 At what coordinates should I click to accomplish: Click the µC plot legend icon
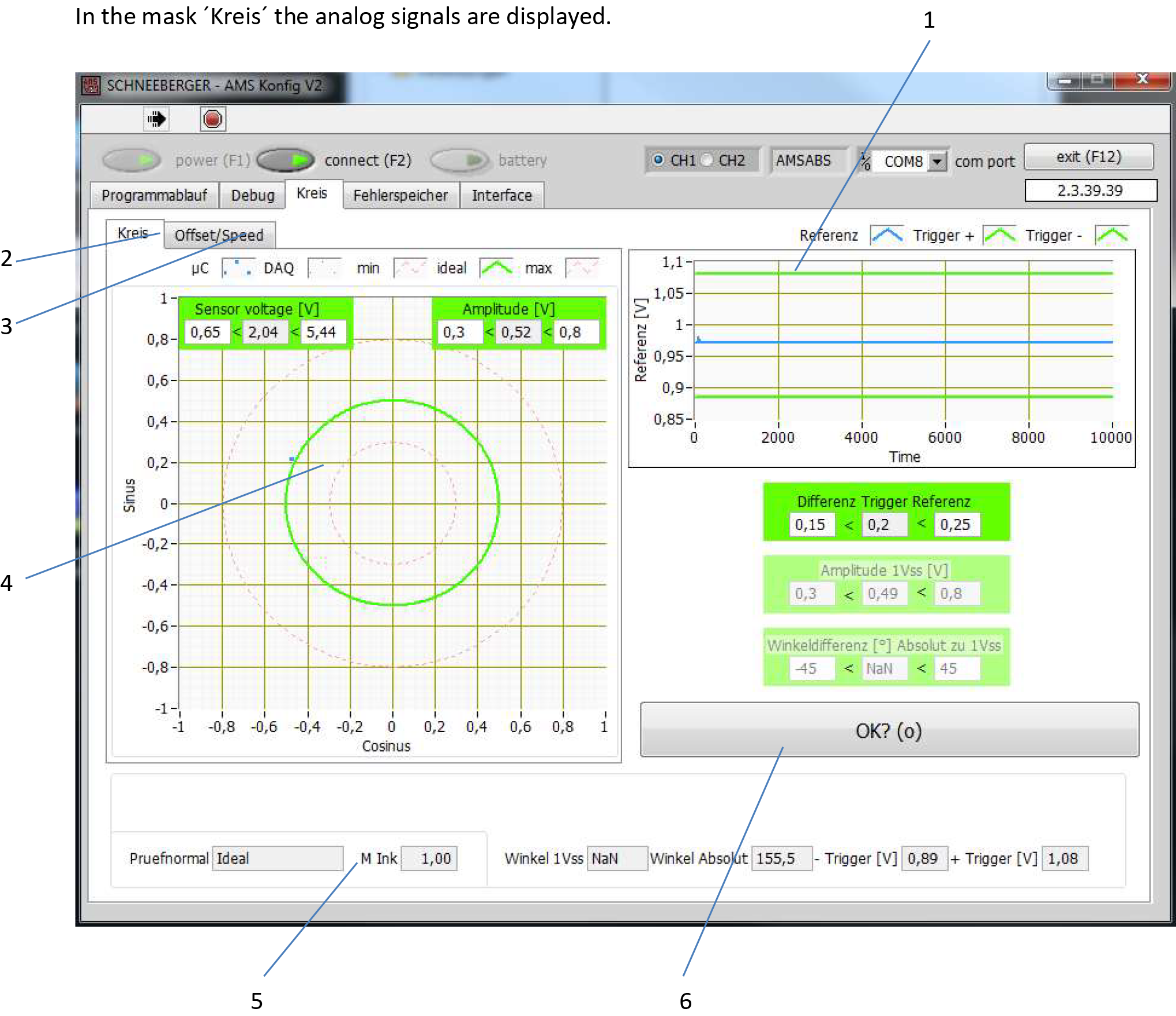(238, 268)
